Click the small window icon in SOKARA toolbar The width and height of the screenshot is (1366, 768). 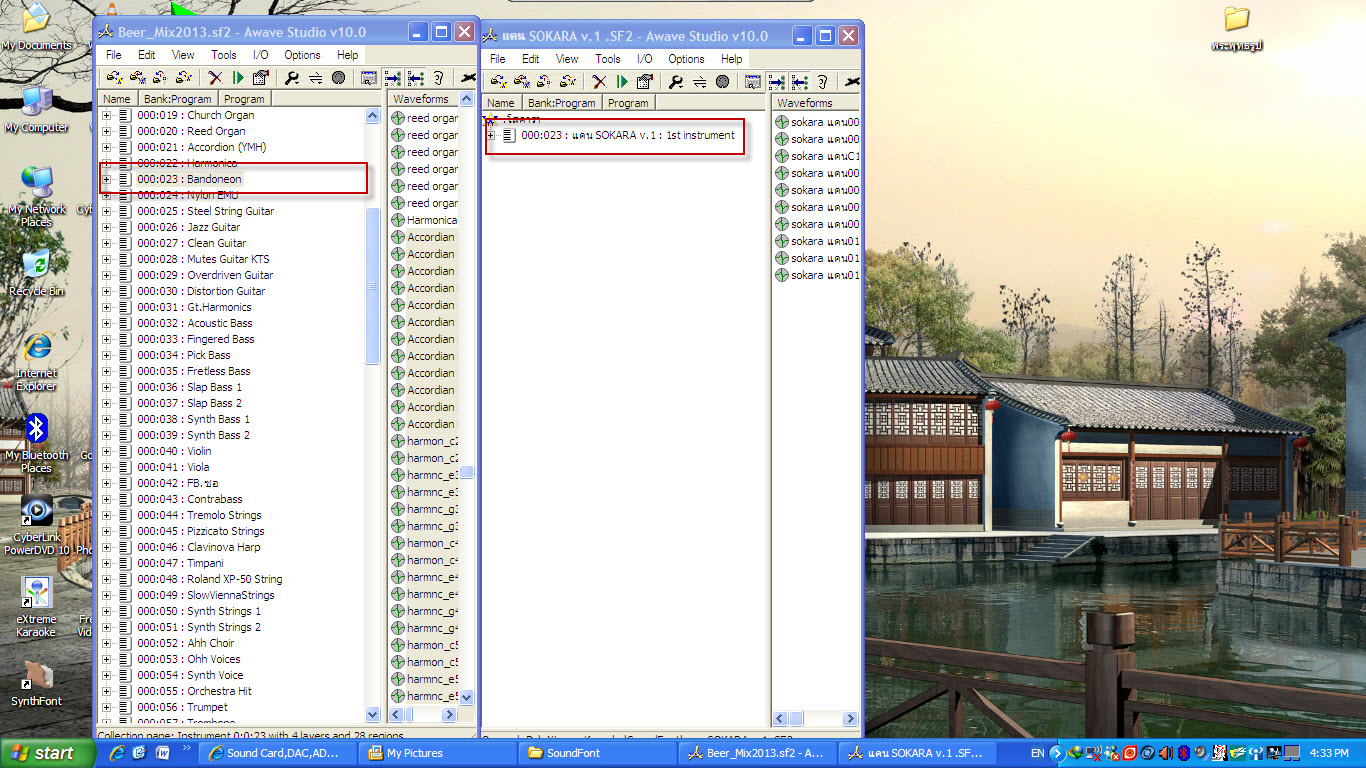pyautogui.click(x=752, y=81)
